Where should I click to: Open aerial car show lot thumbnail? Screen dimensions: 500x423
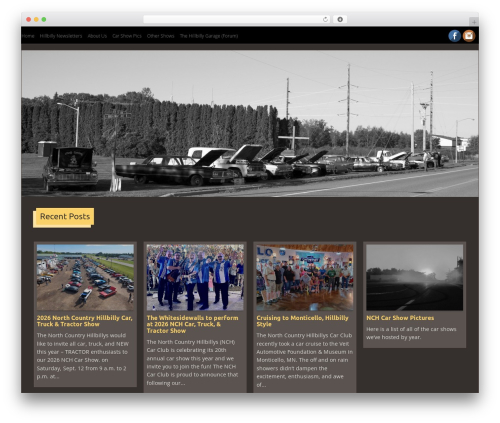85,277
